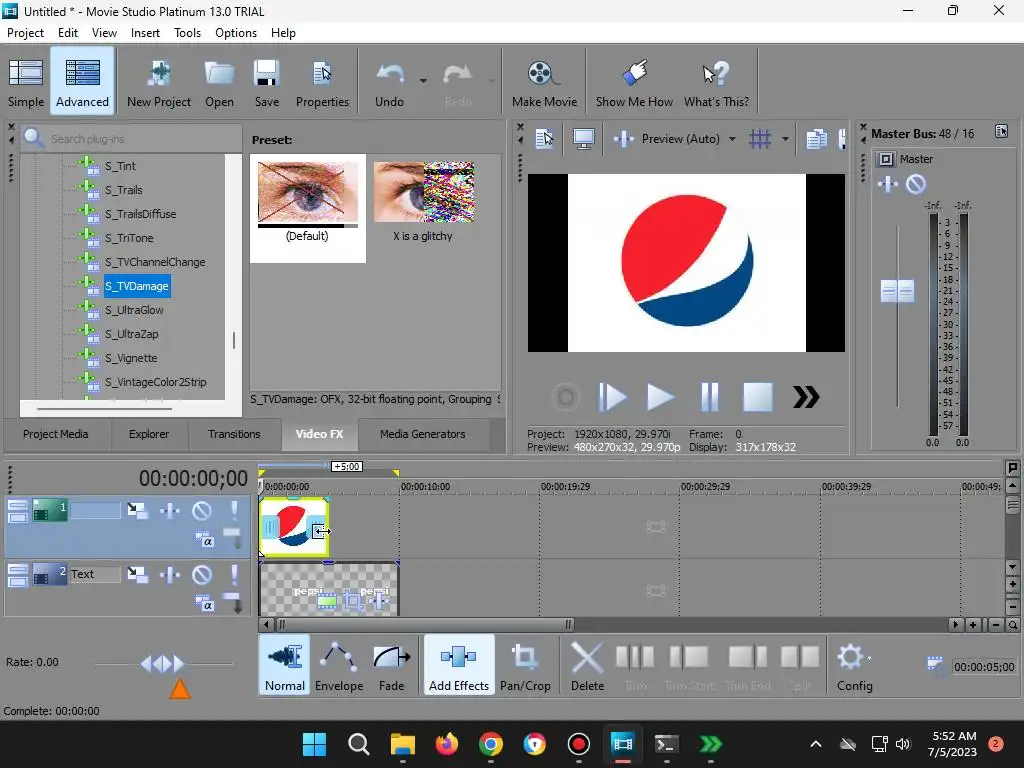The height and width of the screenshot is (768, 1024).
Task: Choose the X is a glitchy preset
Action: 423,201
